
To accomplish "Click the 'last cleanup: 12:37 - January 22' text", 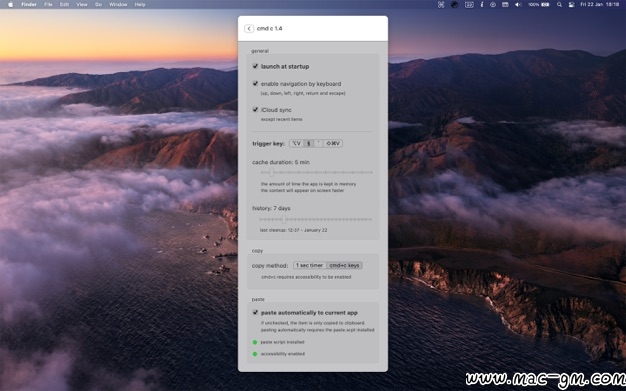I will click(x=293, y=230).
